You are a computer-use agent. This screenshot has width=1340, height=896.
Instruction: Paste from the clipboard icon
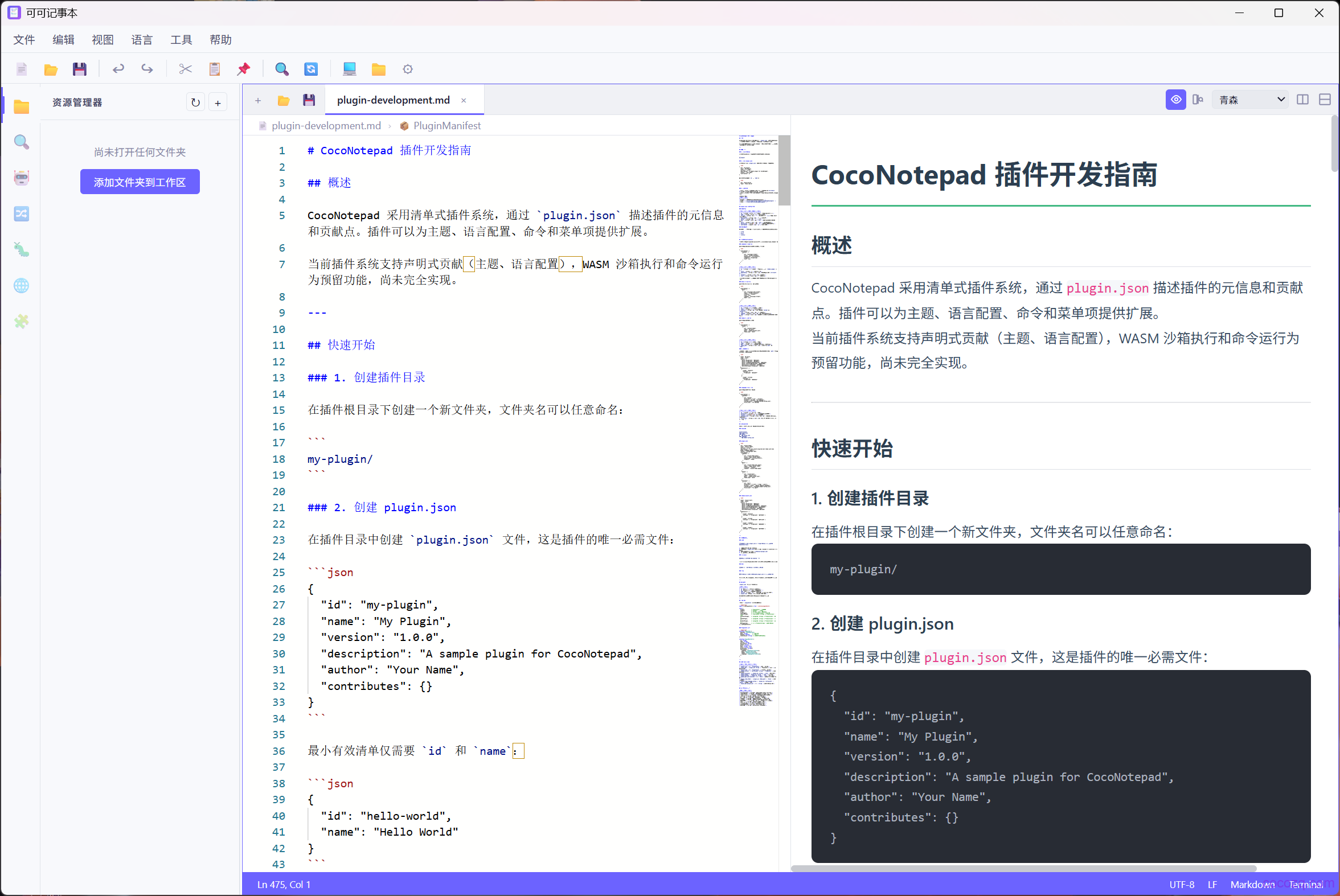pyautogui.click(x=214, y=69)
